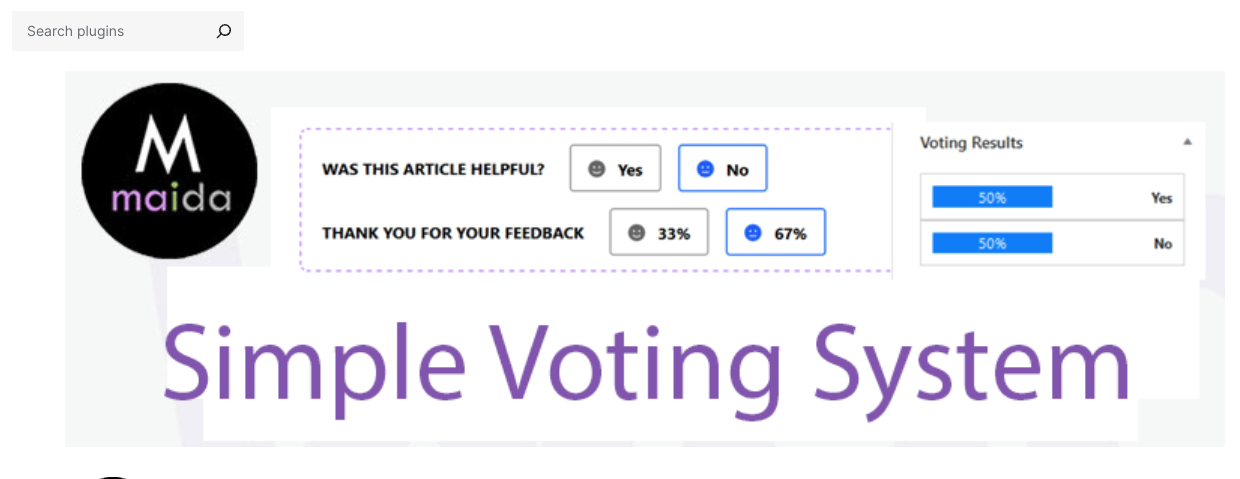Vote Yes on article helpfulness
The image size is (1240, 479).
pos(616,169)
